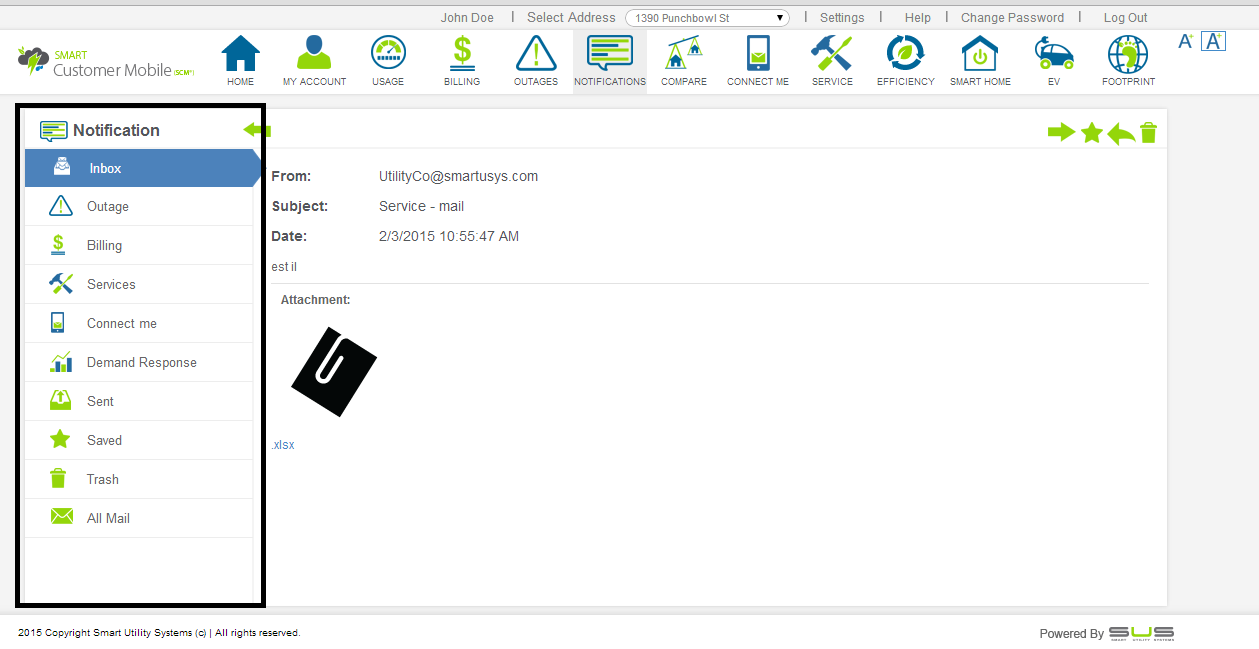Delete message using green trash icon
The width and height of the screenshot is (1259, 649).
coord(1148,132)
